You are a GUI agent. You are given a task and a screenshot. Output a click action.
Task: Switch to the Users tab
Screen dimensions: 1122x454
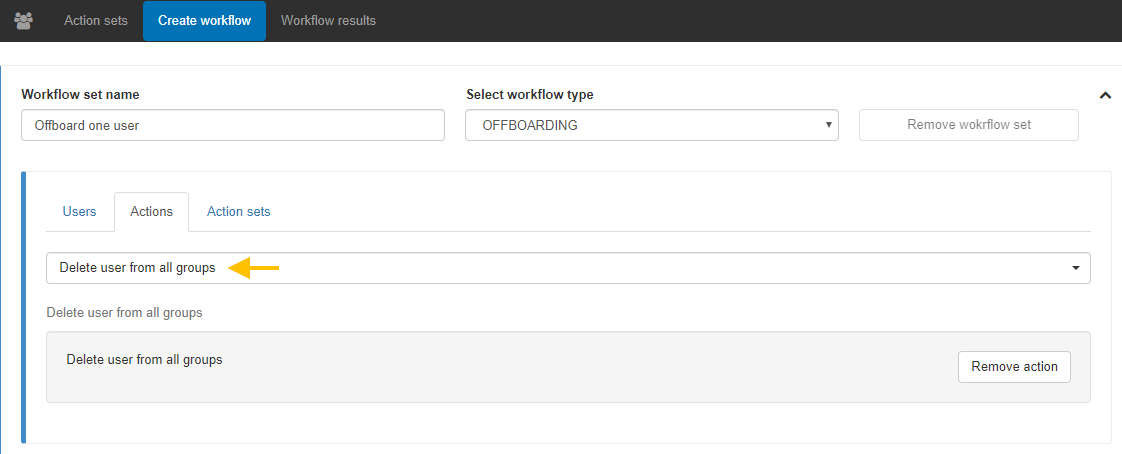[80, 212]
